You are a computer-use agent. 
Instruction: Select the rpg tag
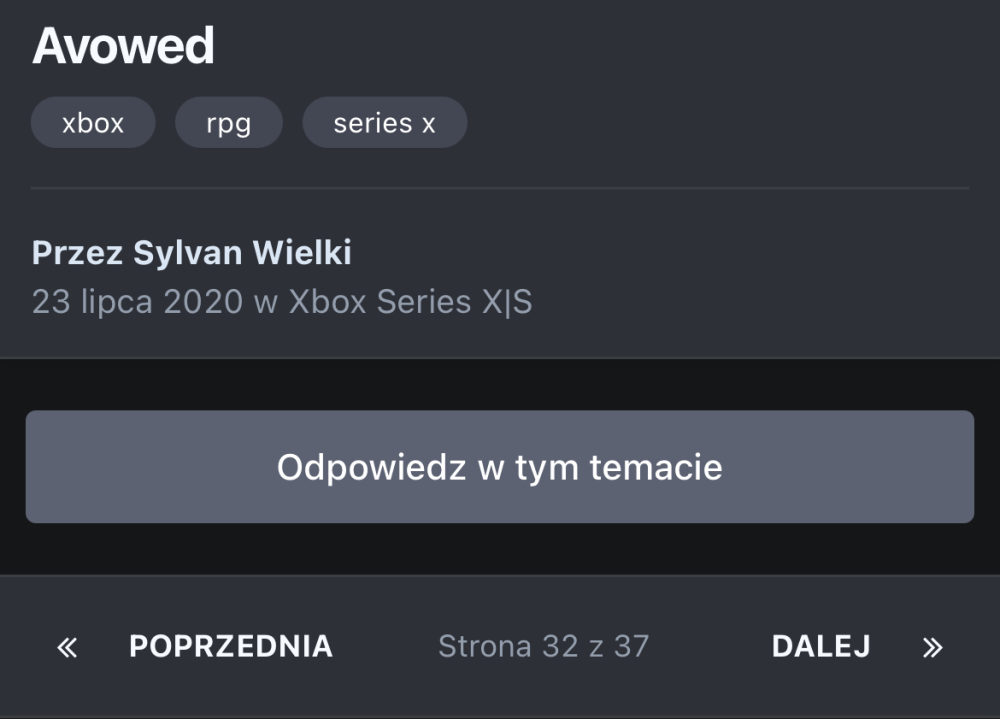coord(228,123)
